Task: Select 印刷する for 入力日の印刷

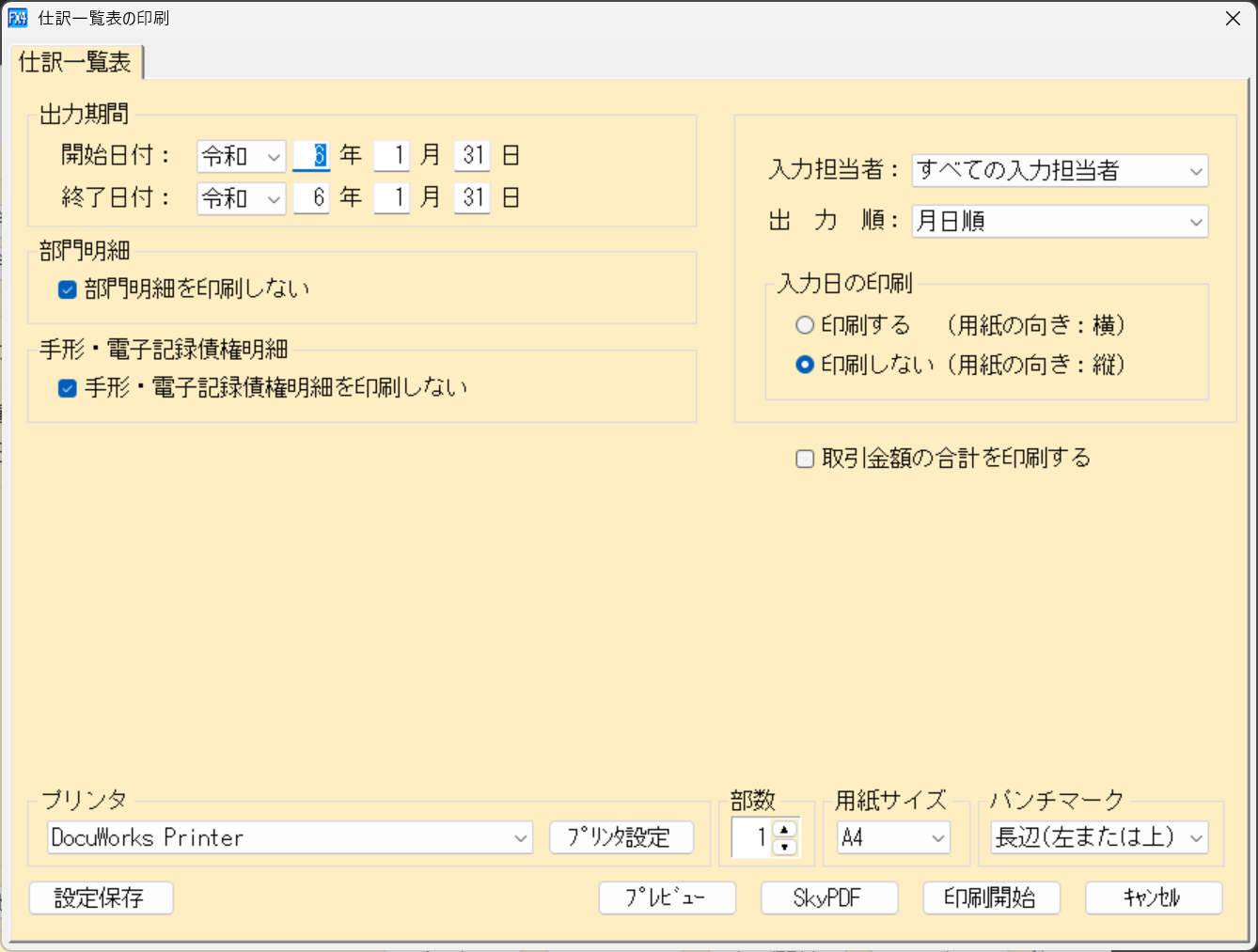Action: click(x=805, y=324)
